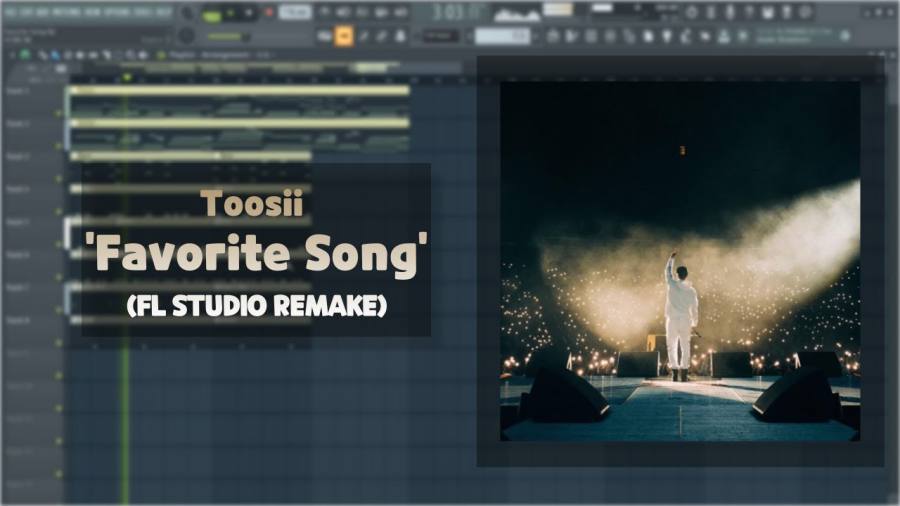Open the global snap selector
The image size is (900, 506).
[441, 36]
